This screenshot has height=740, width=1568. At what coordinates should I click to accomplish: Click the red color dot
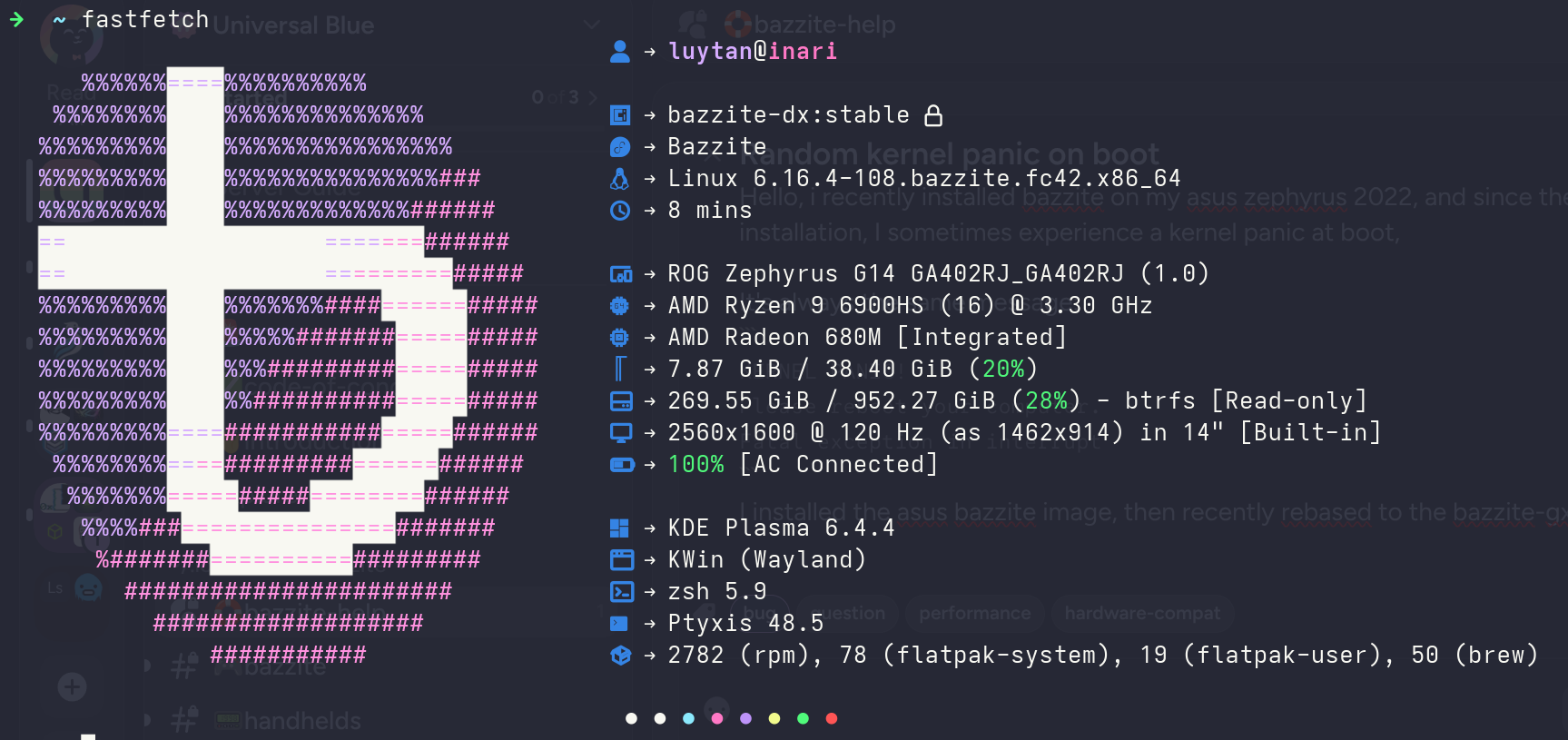coord(832,718)
